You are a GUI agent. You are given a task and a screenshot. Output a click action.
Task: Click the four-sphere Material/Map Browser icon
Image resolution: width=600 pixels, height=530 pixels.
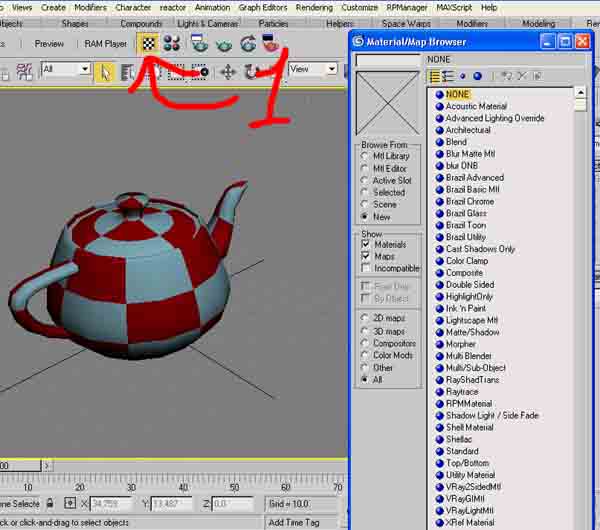click(x=171, y=43)
